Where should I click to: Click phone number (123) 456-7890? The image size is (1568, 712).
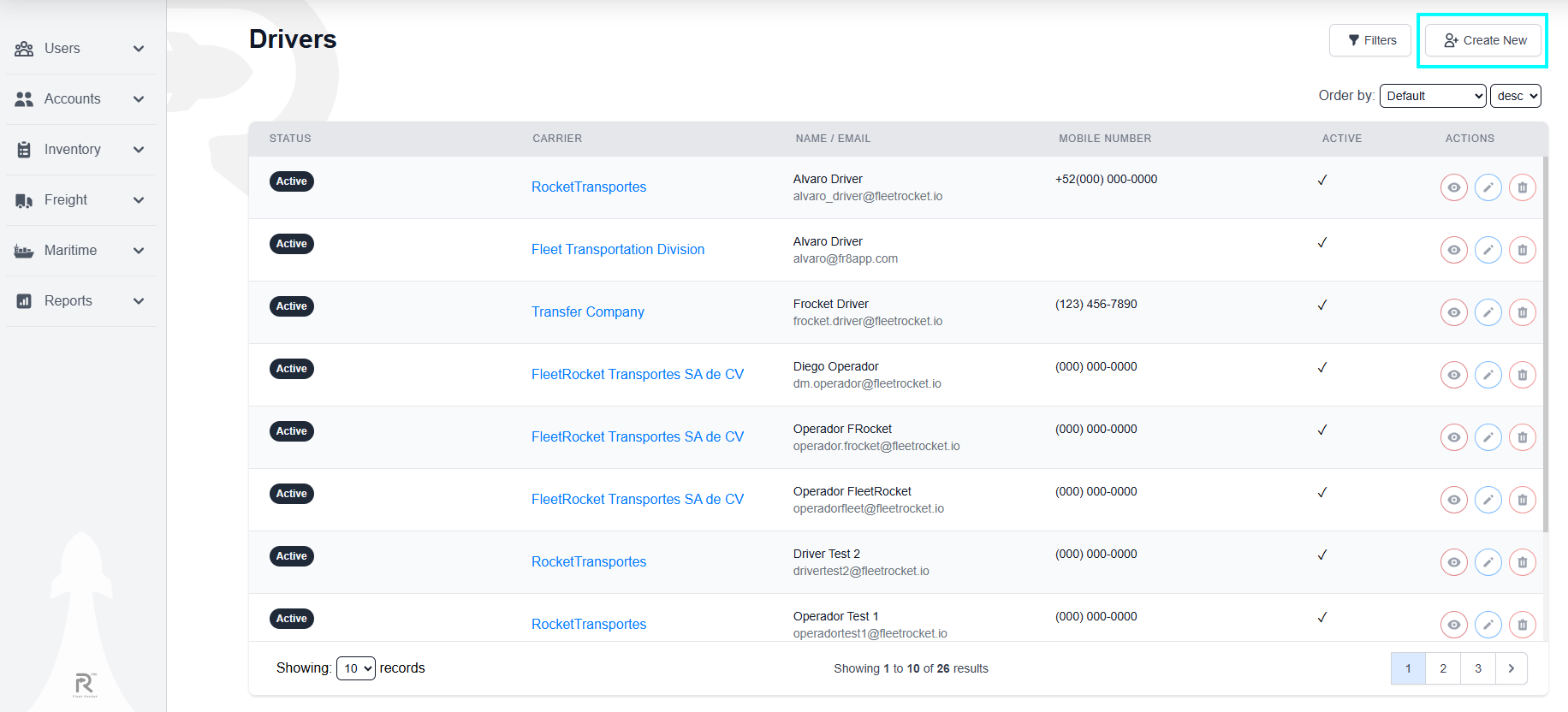click(1096, 304)
